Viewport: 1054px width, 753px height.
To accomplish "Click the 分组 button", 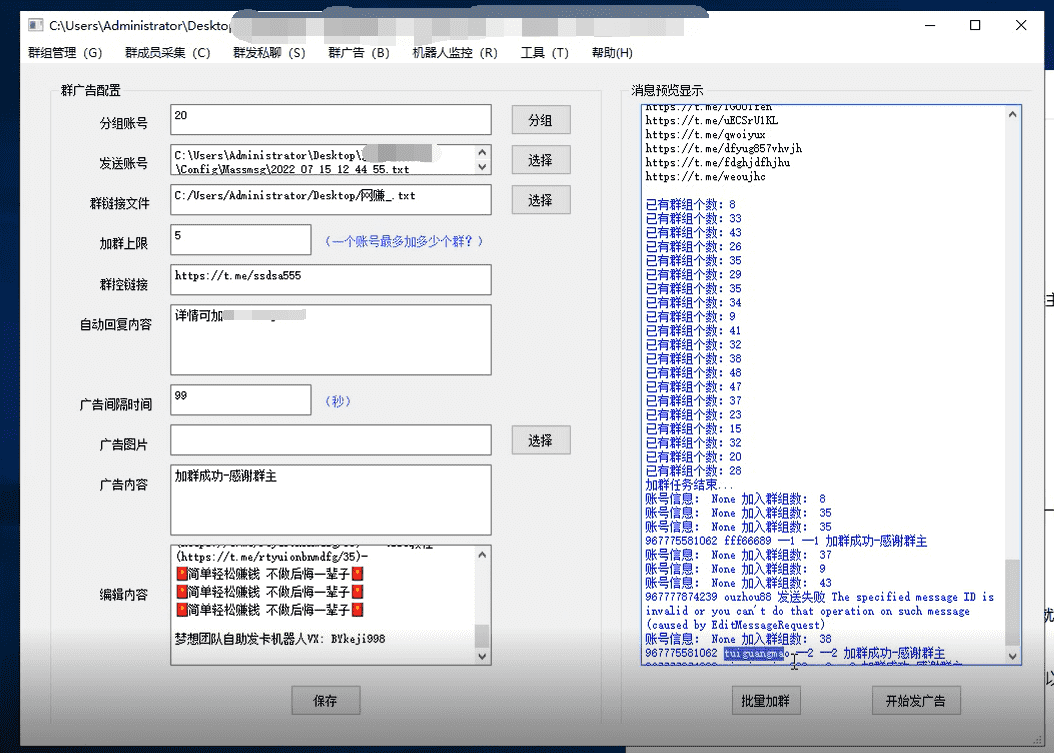I will tap(540, 120).
